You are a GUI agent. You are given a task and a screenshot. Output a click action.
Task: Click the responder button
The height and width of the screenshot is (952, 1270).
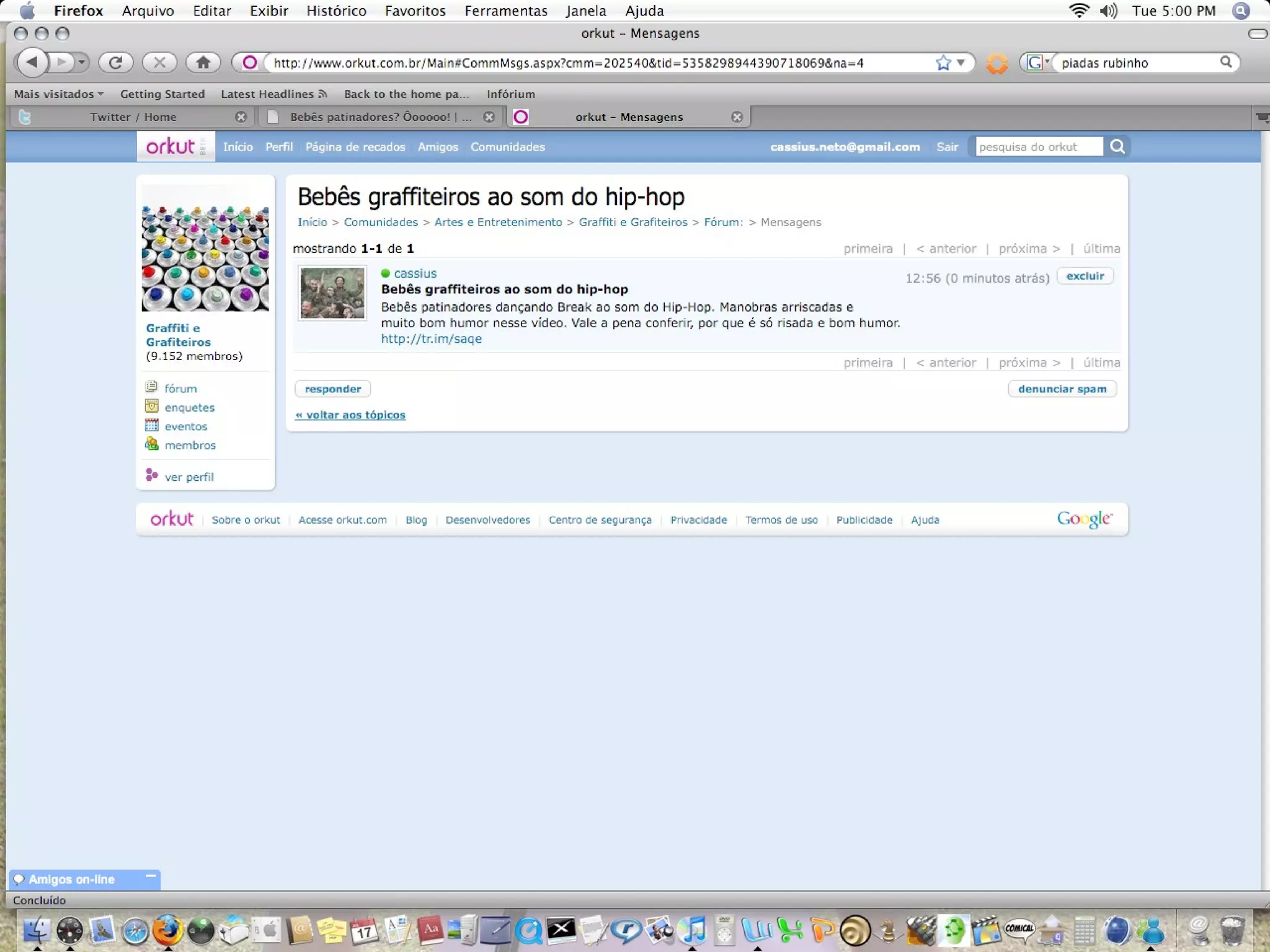(x=332, y=389)
